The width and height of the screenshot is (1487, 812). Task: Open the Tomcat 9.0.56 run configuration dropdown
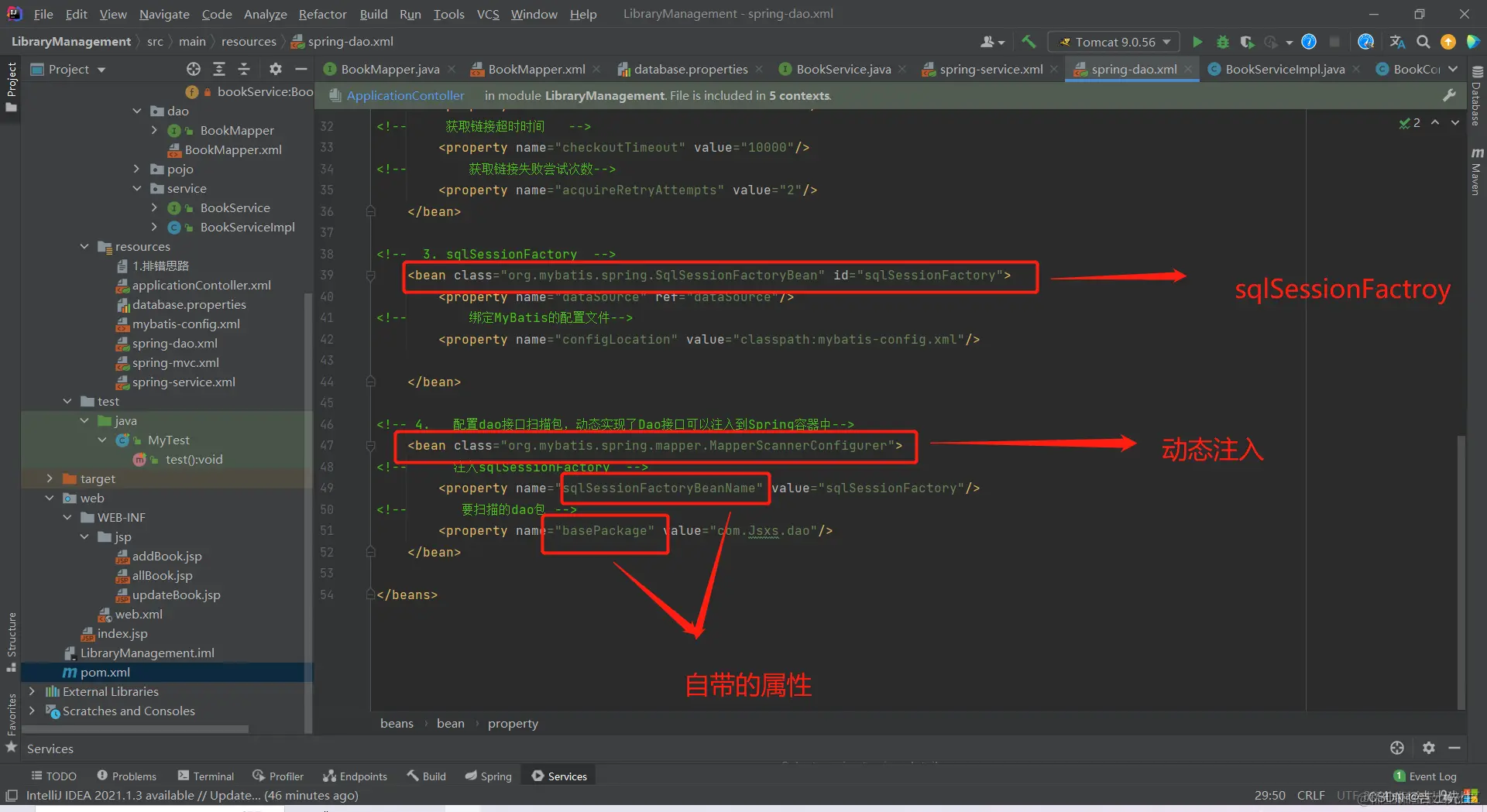click(1114, 42)
